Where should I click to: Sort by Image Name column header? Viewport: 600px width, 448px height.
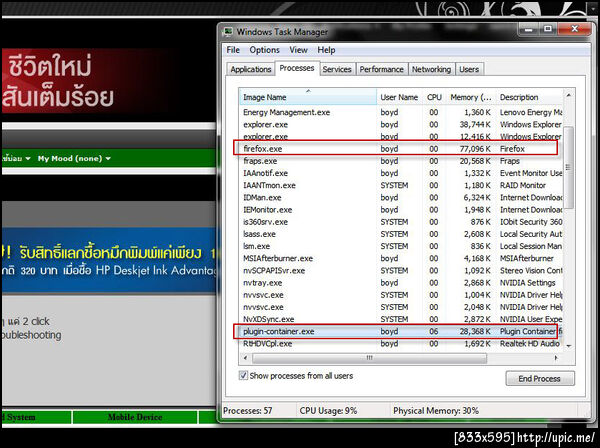pos(308,97)
